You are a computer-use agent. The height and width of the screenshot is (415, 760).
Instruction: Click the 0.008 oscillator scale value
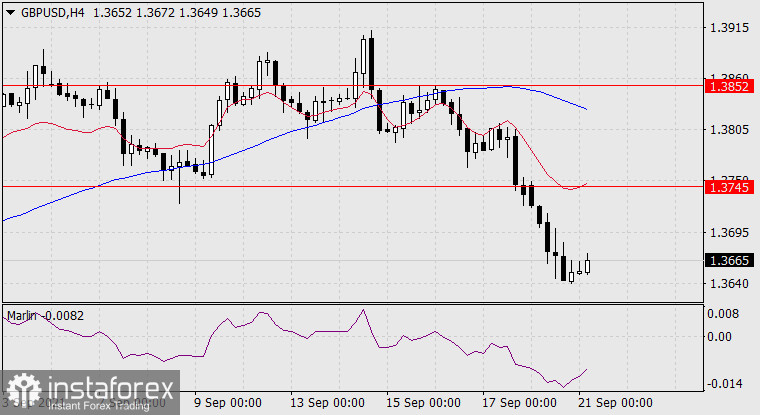(x=723, y=314)
